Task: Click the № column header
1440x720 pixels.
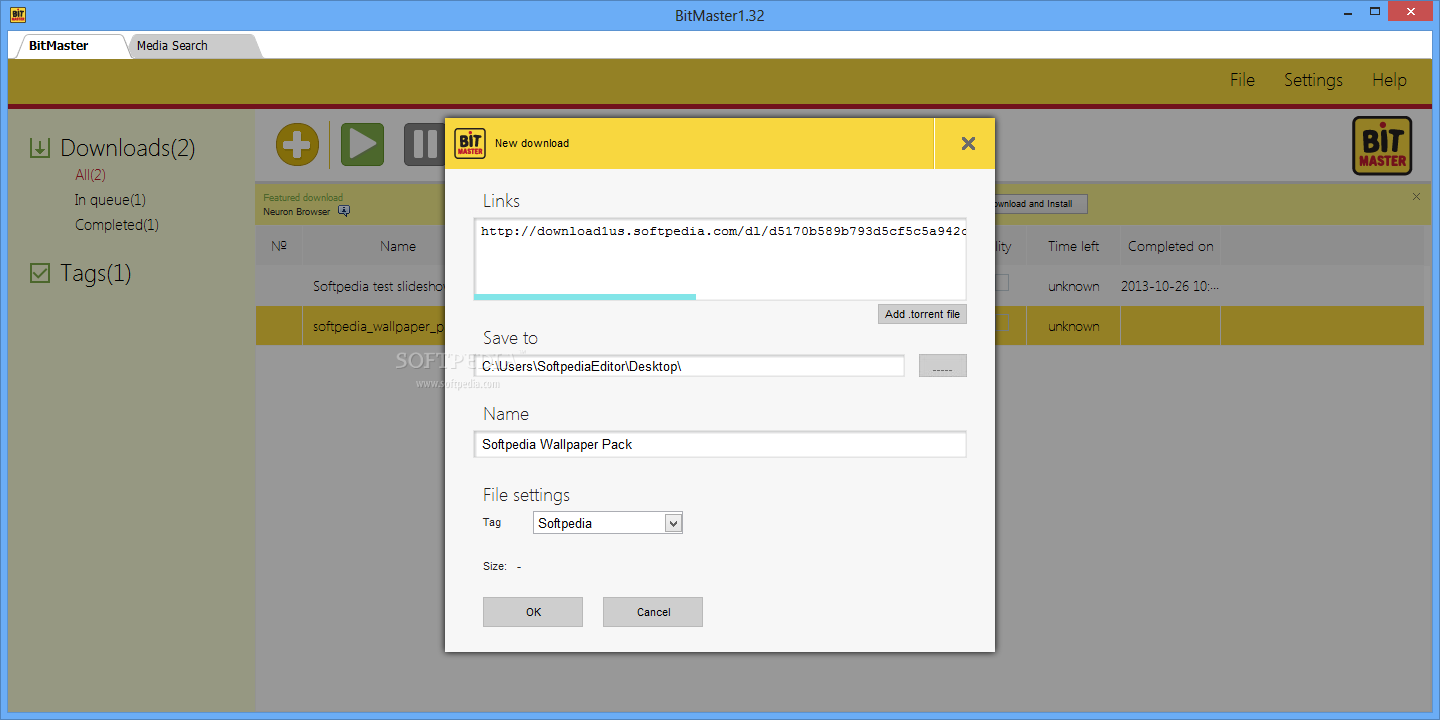Action: [279, 246]
